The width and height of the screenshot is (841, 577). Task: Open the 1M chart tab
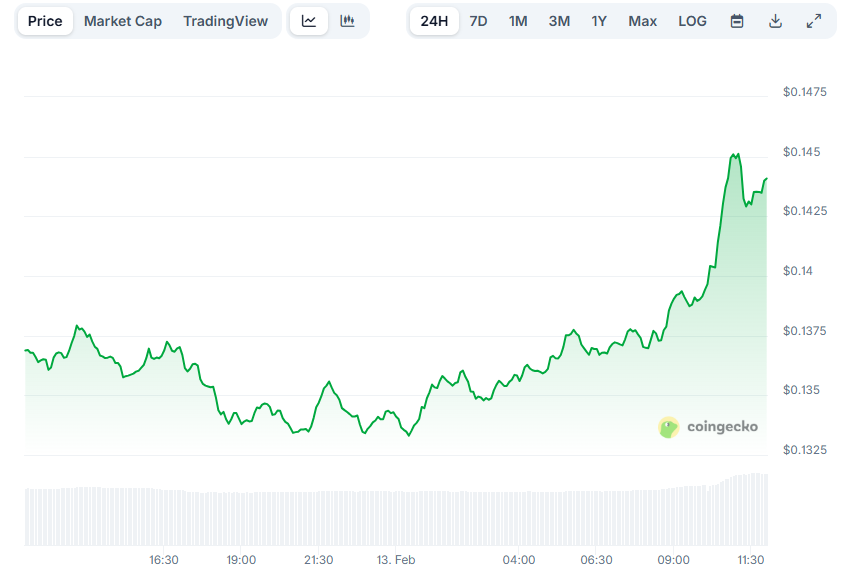(518, 20)
